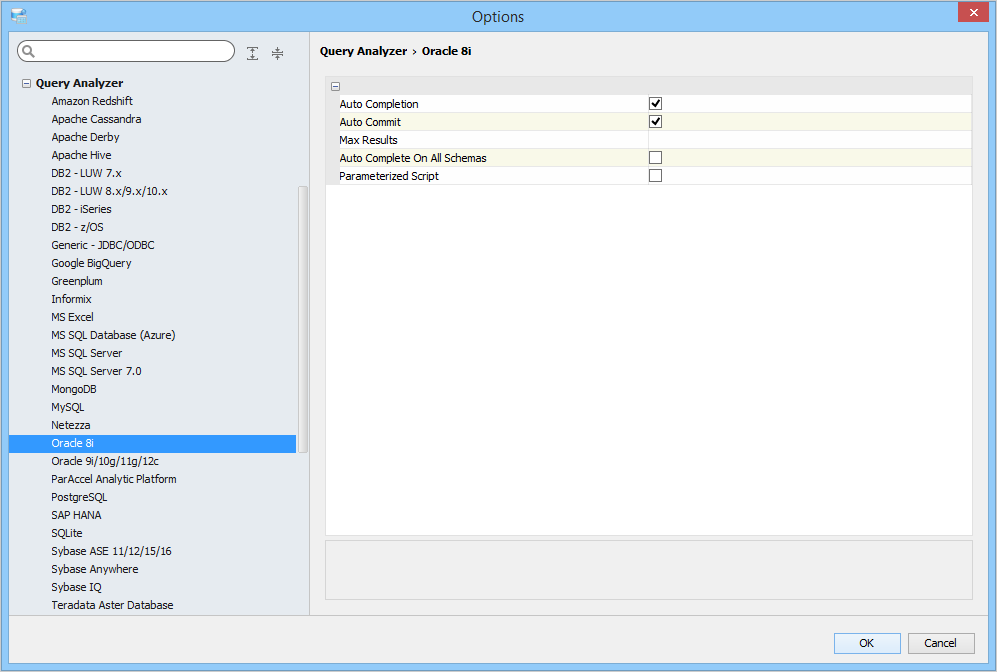Select the highlighted Oracle 8i item

[x=153, y=444]
